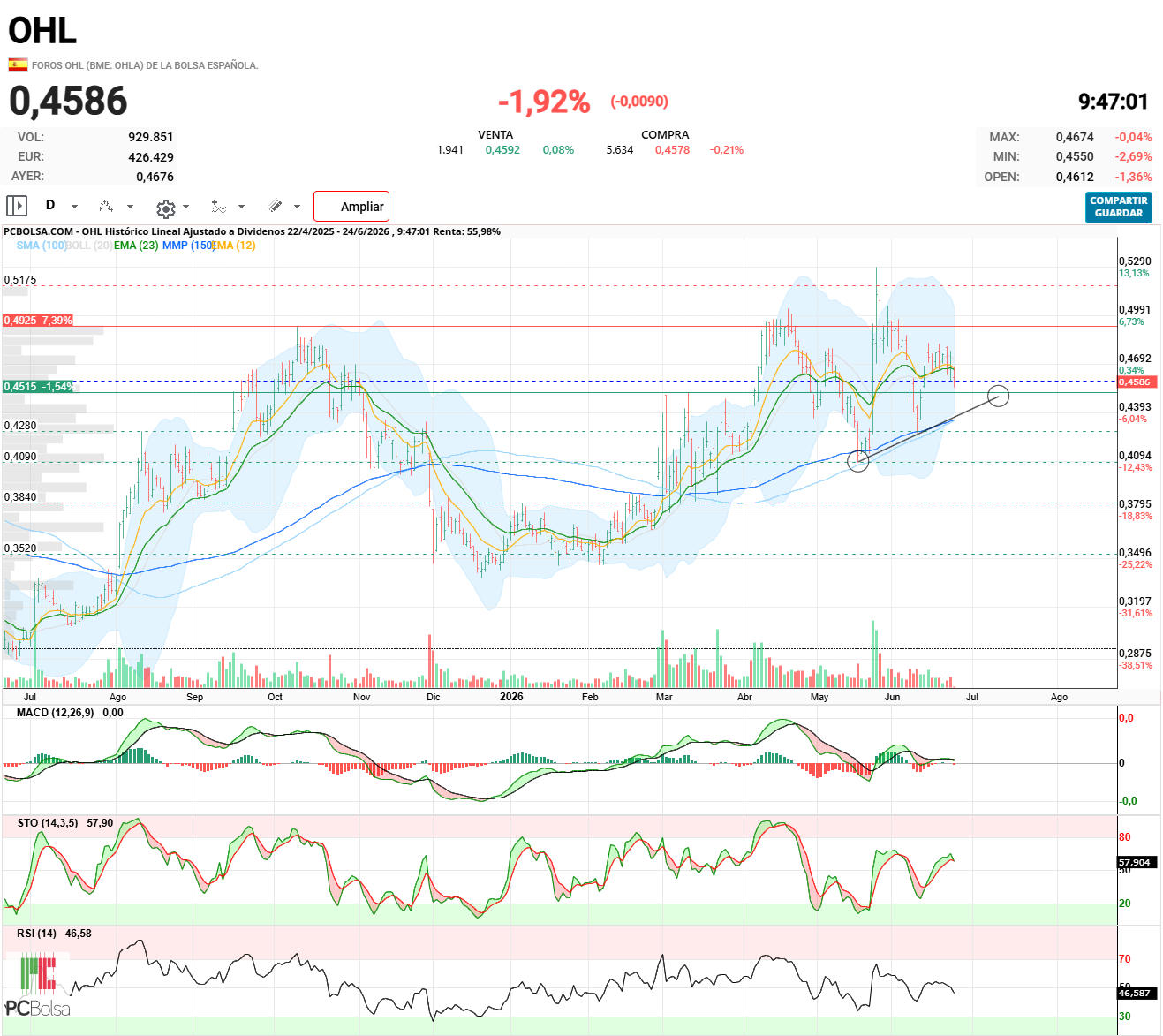The width and height of the screenshot is (1163, 1036).
Task: Select the pencil drawing tools icon
Action: tap(275, 206)
